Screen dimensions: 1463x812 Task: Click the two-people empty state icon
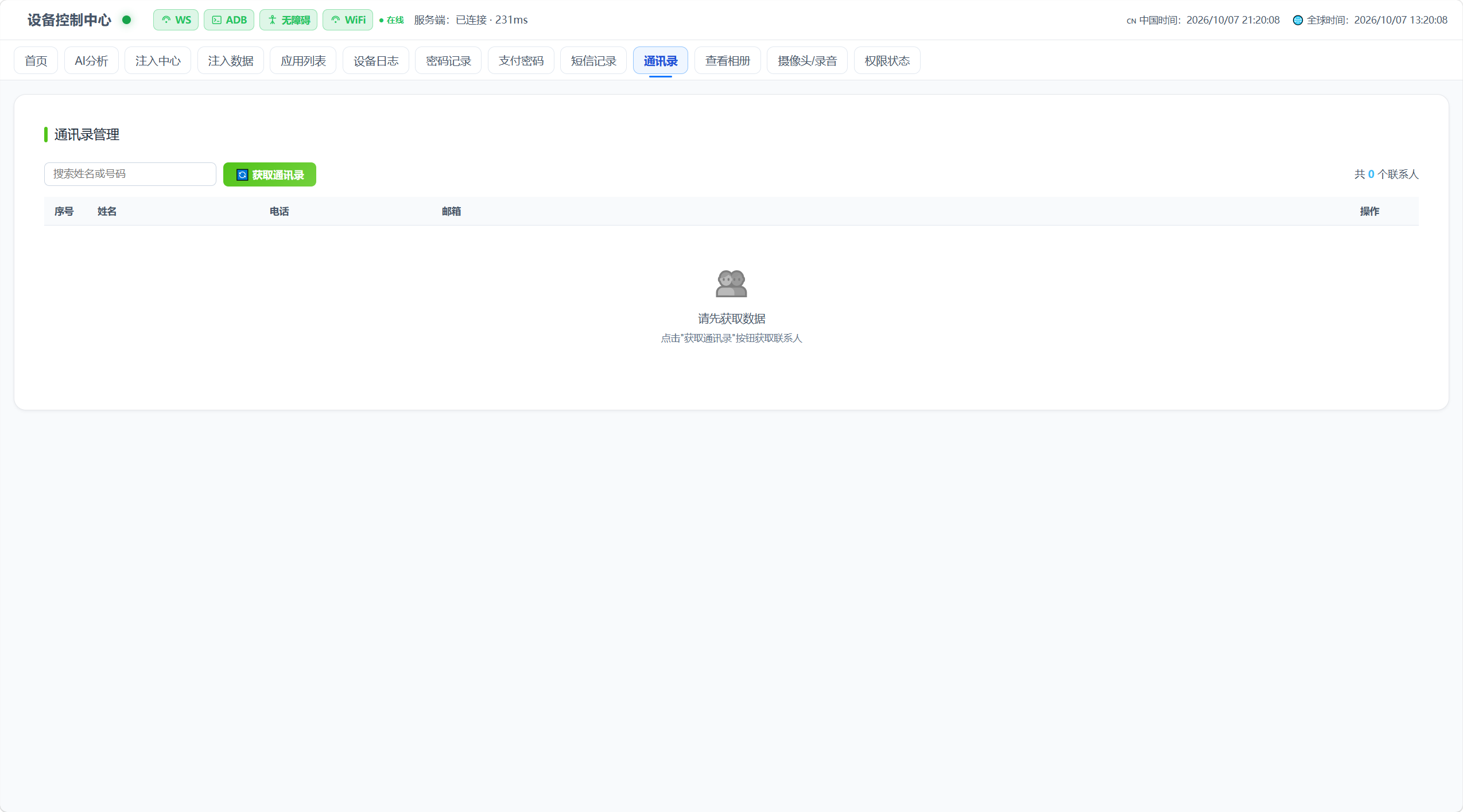click(x=731, y=283)
